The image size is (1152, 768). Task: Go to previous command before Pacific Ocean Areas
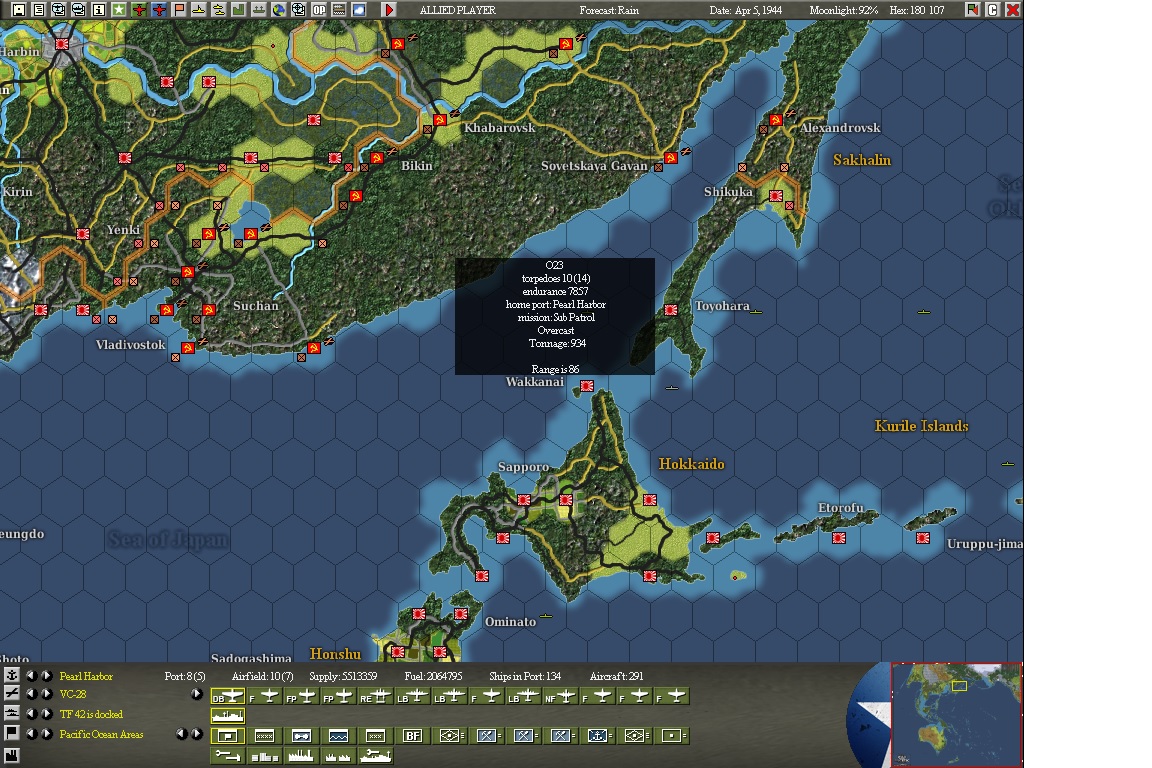coord(32,733)
